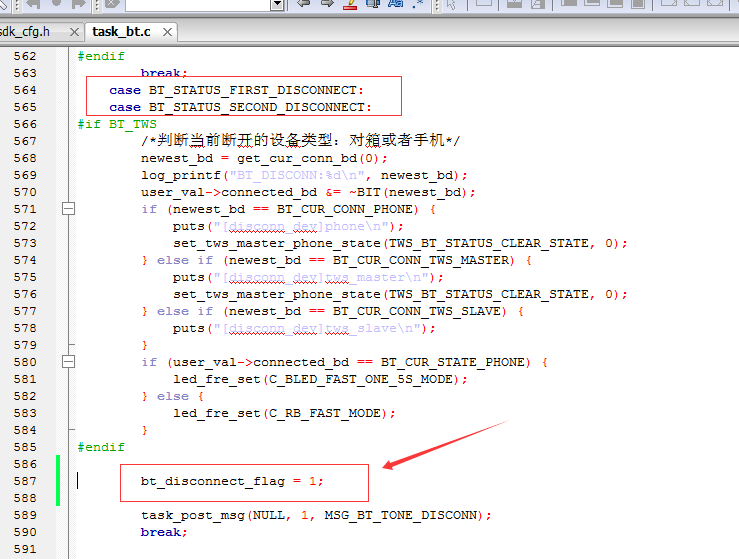
Task: Click the search text combo box field
Action: pos(198,5)
